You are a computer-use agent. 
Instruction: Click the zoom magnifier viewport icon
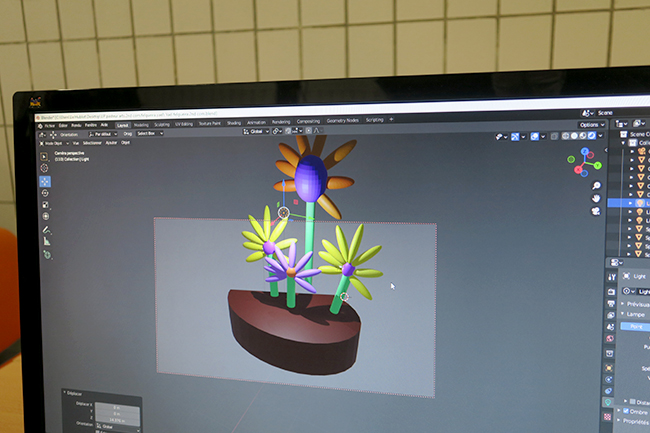pos(596,186)
